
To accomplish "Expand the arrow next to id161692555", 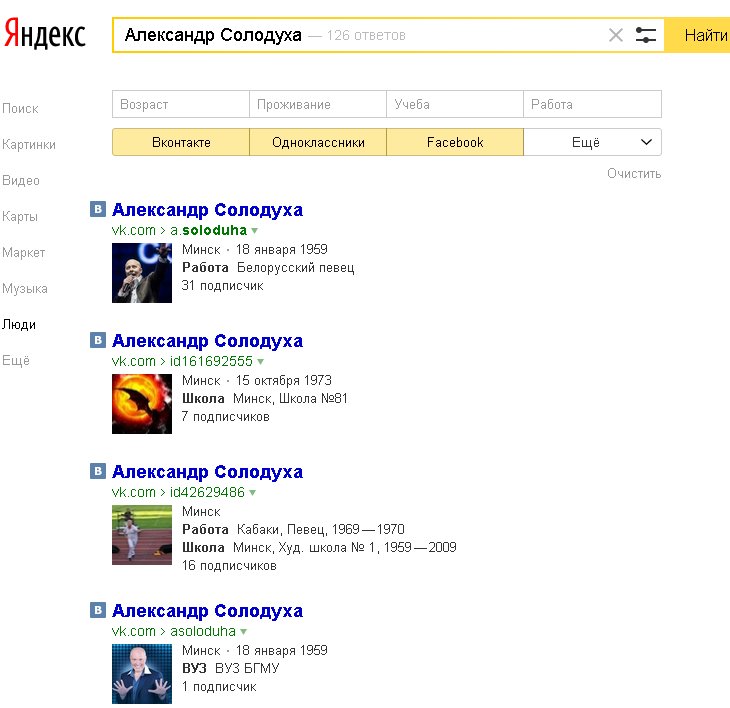I will (x=261, y=362).
